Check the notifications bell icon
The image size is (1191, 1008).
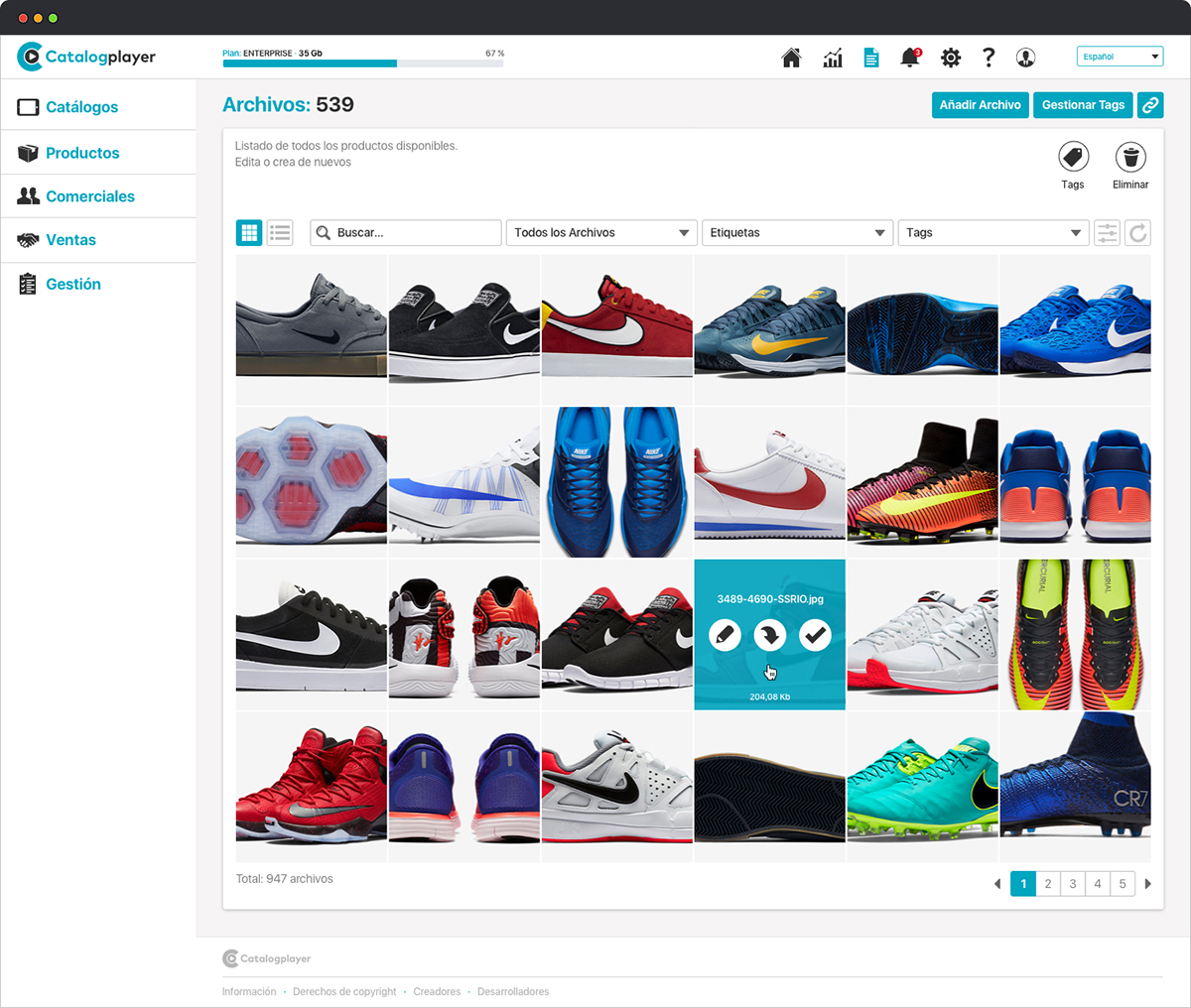coord(910,58)
